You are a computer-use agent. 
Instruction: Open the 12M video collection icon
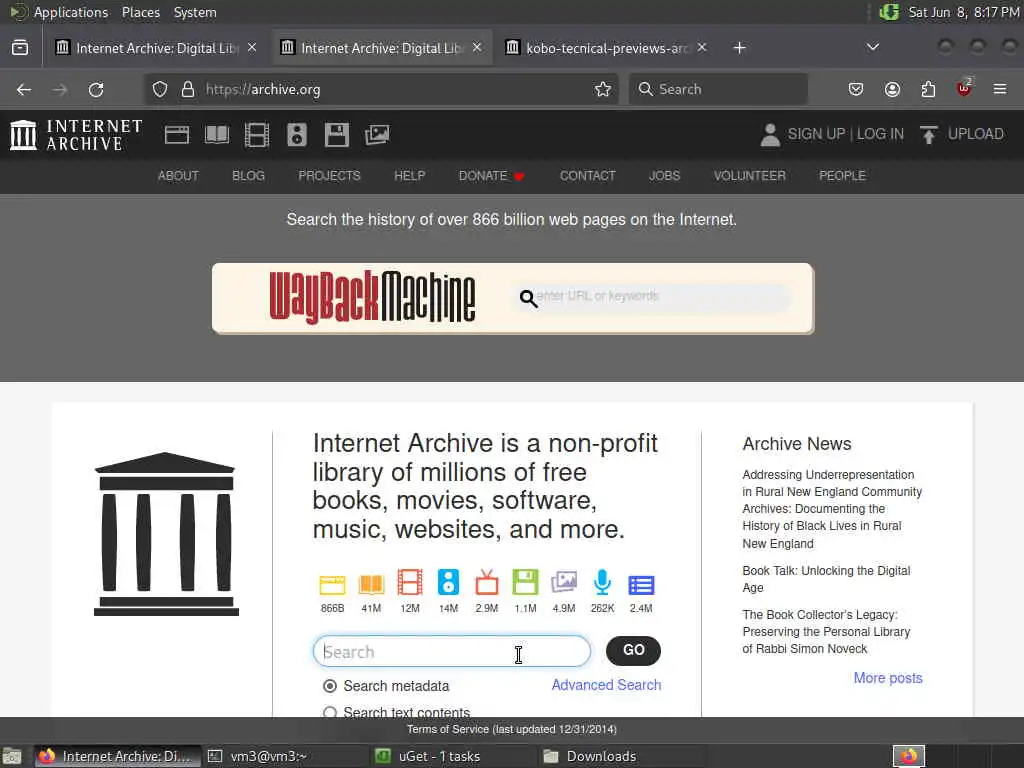click(409, 583)
